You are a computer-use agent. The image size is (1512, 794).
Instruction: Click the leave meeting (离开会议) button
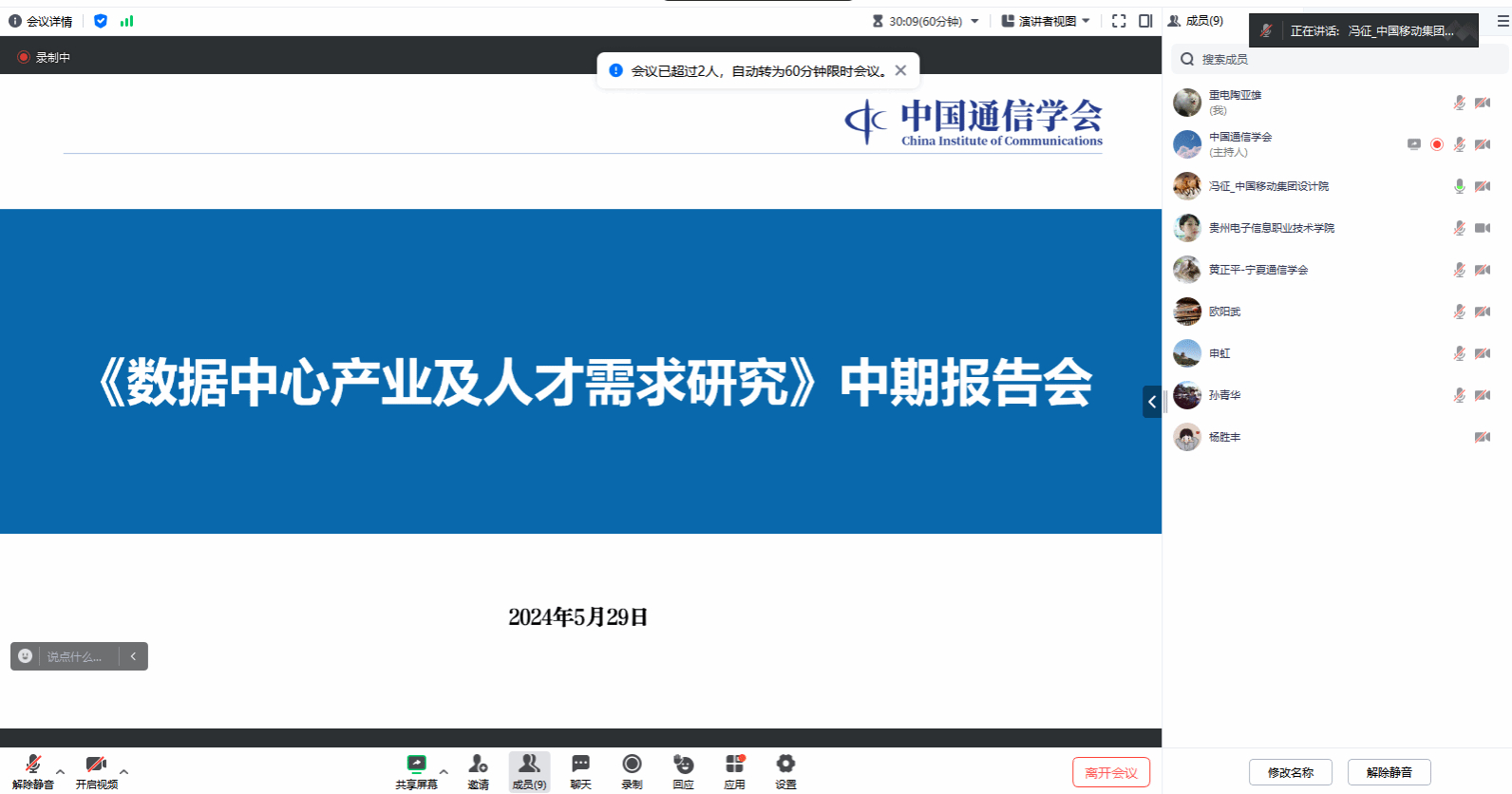pos(1110,772)
